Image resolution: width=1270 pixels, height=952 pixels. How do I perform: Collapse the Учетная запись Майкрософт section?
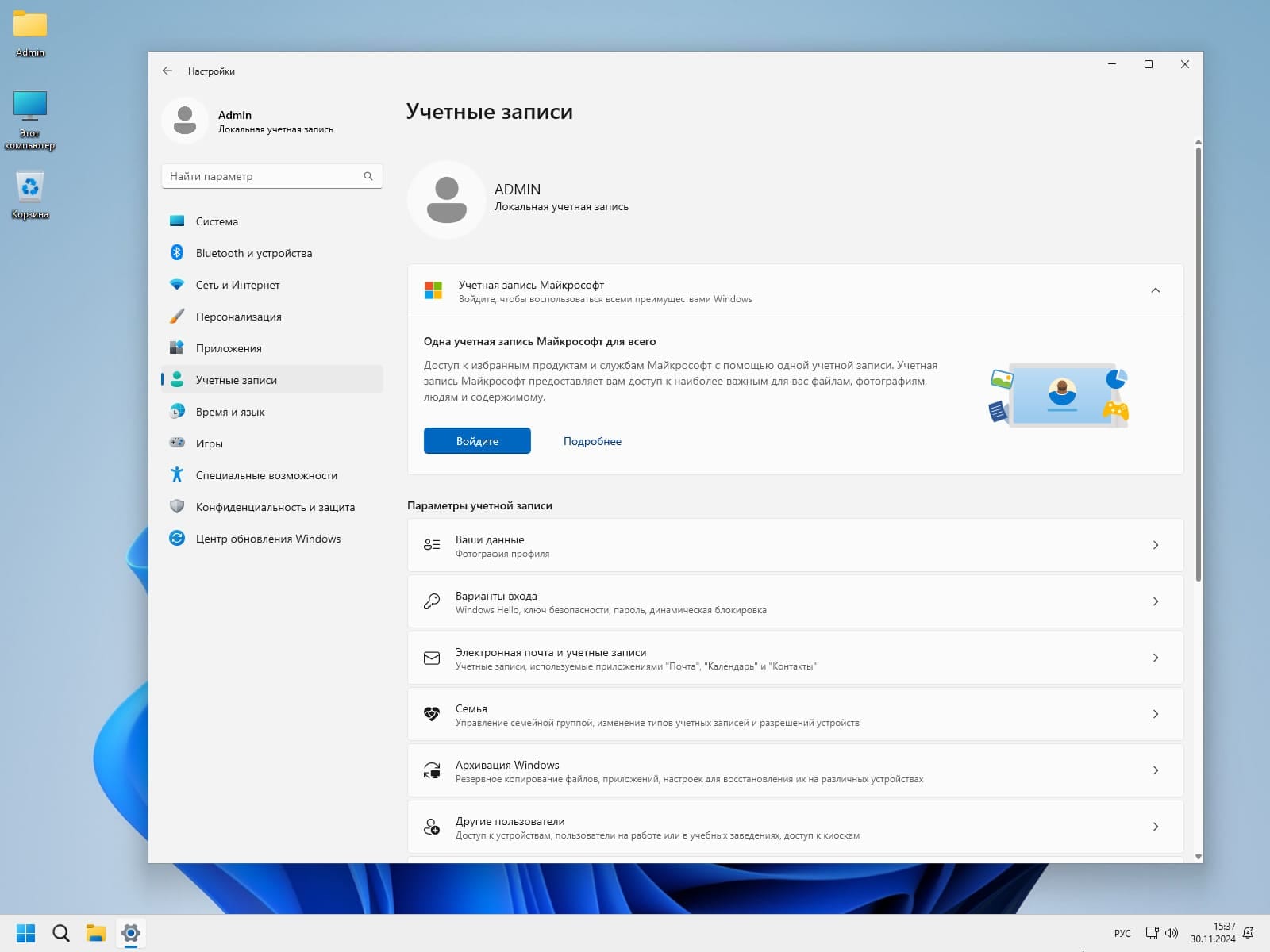1155,291
